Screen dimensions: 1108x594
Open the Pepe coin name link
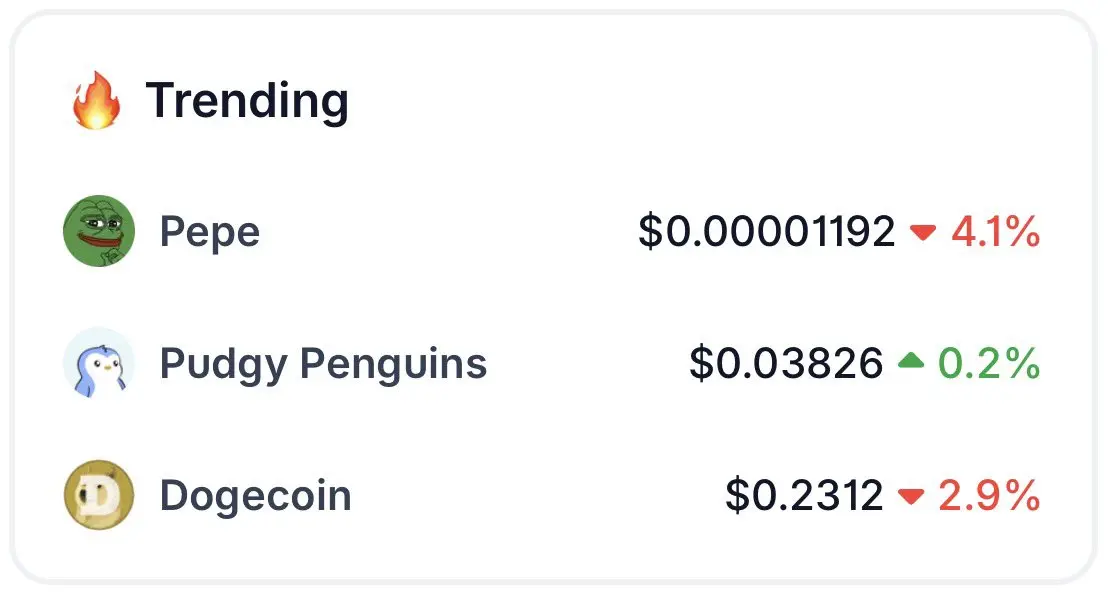[210, 232]
